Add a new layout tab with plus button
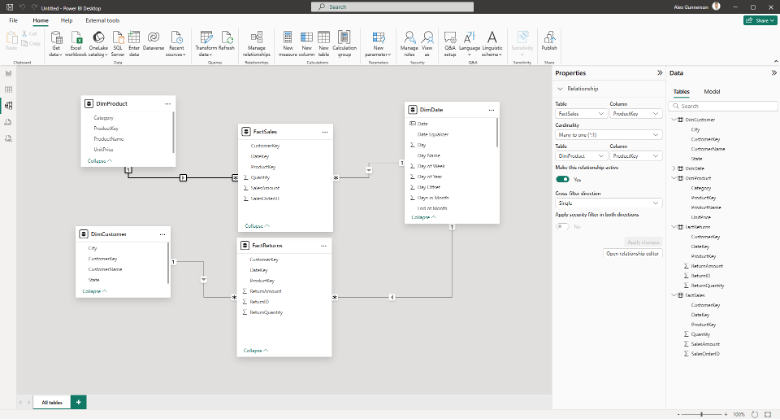 point(79,402)
